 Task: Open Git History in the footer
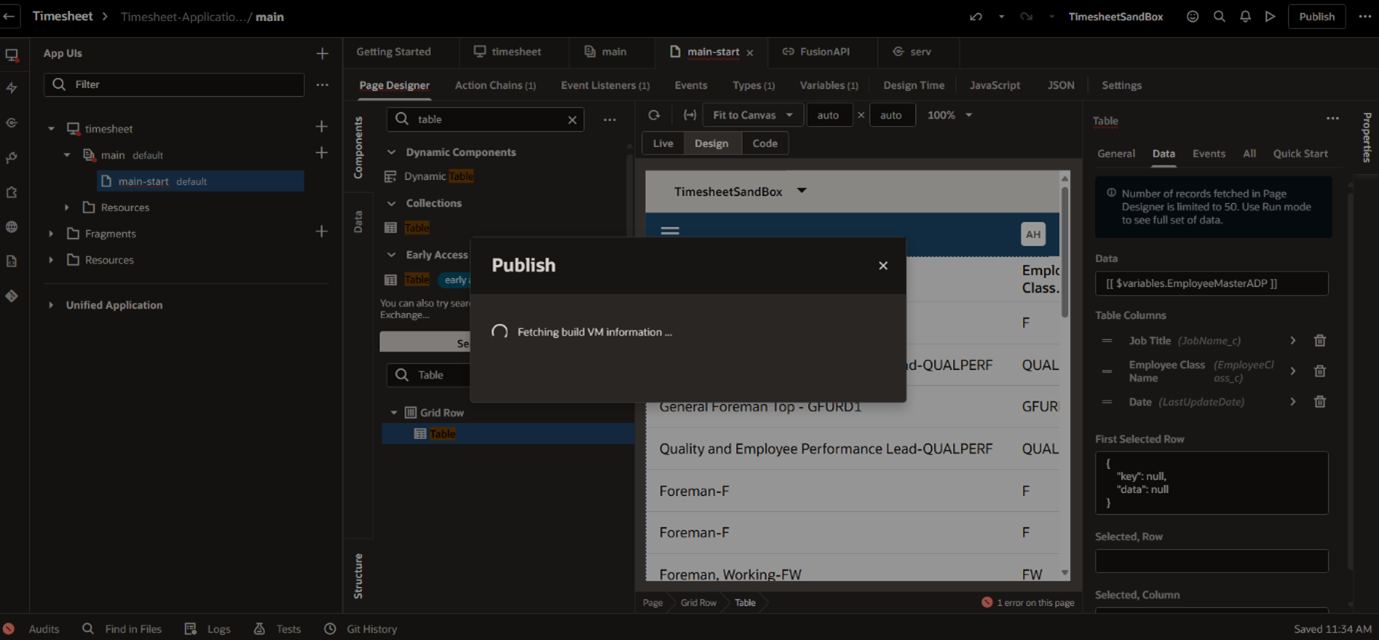pos(360,629)
